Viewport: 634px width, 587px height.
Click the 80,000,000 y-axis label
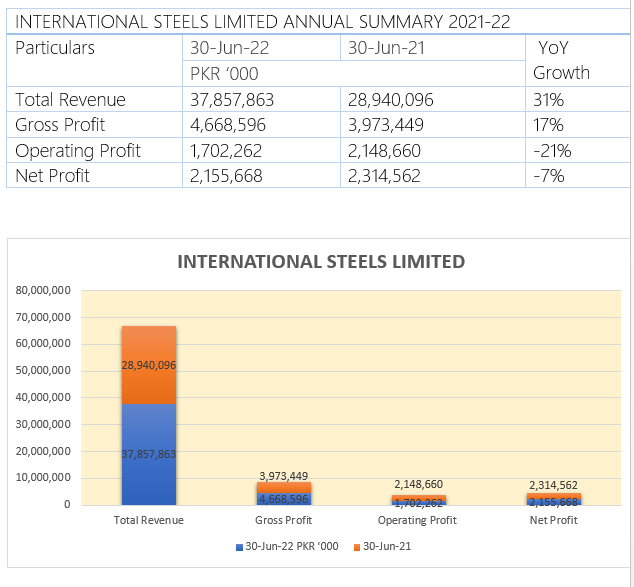(x=43, y=291)
